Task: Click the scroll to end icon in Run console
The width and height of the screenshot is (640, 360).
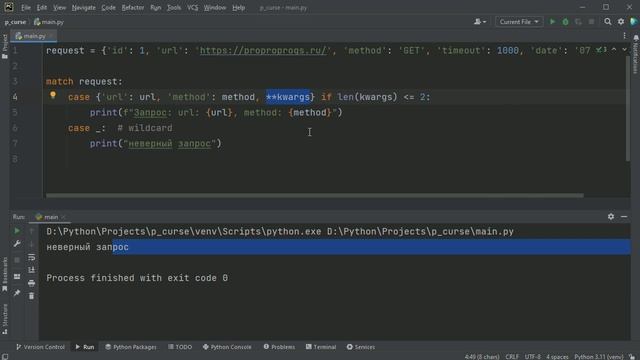Action: [x=31, y=270]
